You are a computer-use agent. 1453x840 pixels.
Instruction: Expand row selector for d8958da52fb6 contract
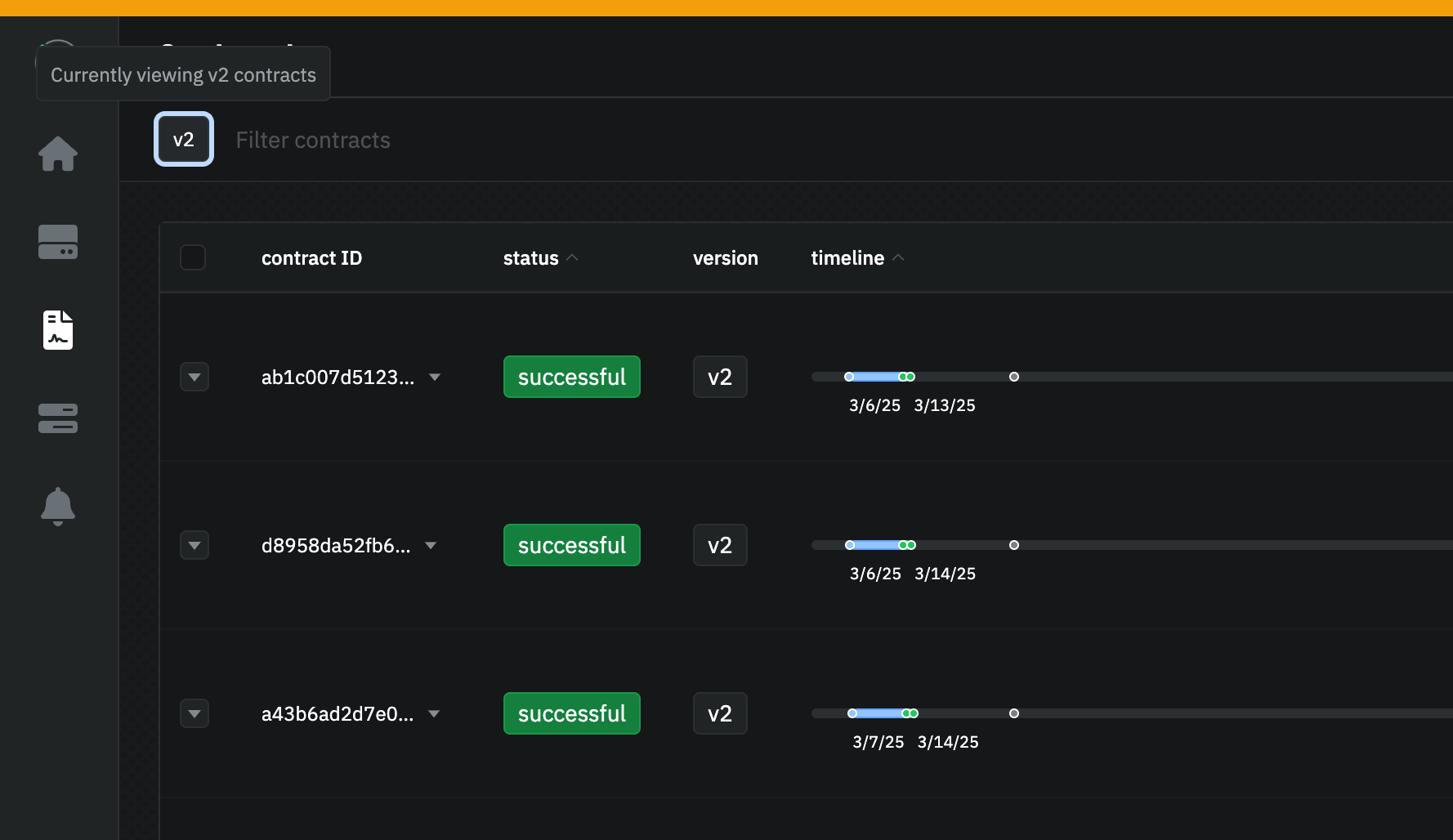(194, 545)
